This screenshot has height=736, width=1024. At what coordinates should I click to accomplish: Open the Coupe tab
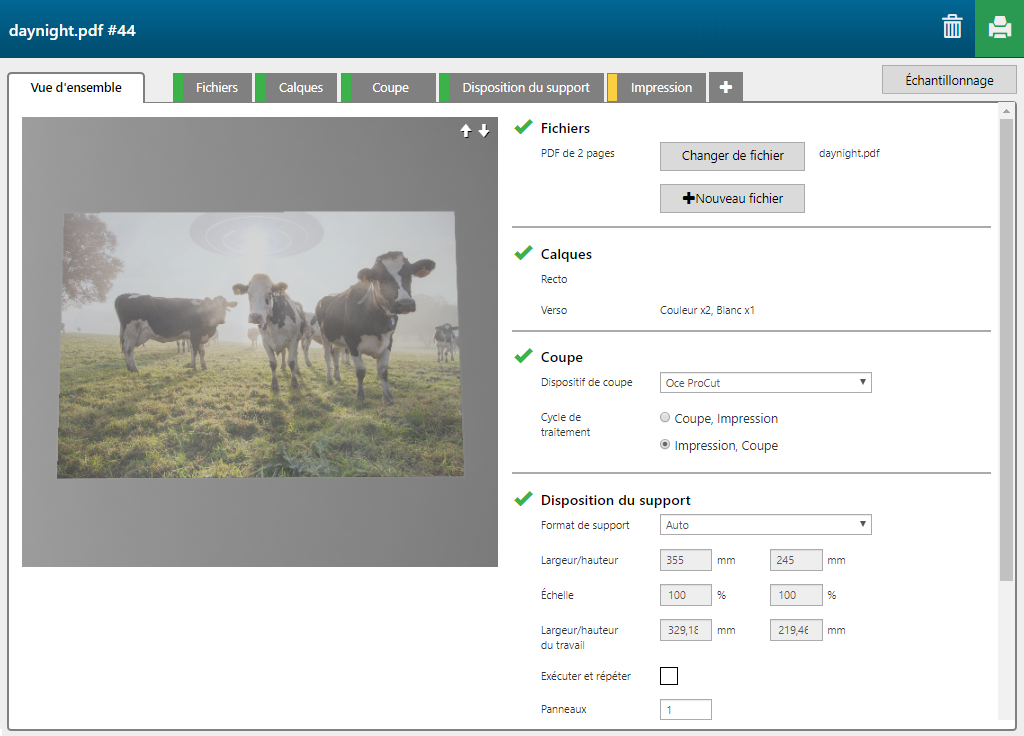389,88
